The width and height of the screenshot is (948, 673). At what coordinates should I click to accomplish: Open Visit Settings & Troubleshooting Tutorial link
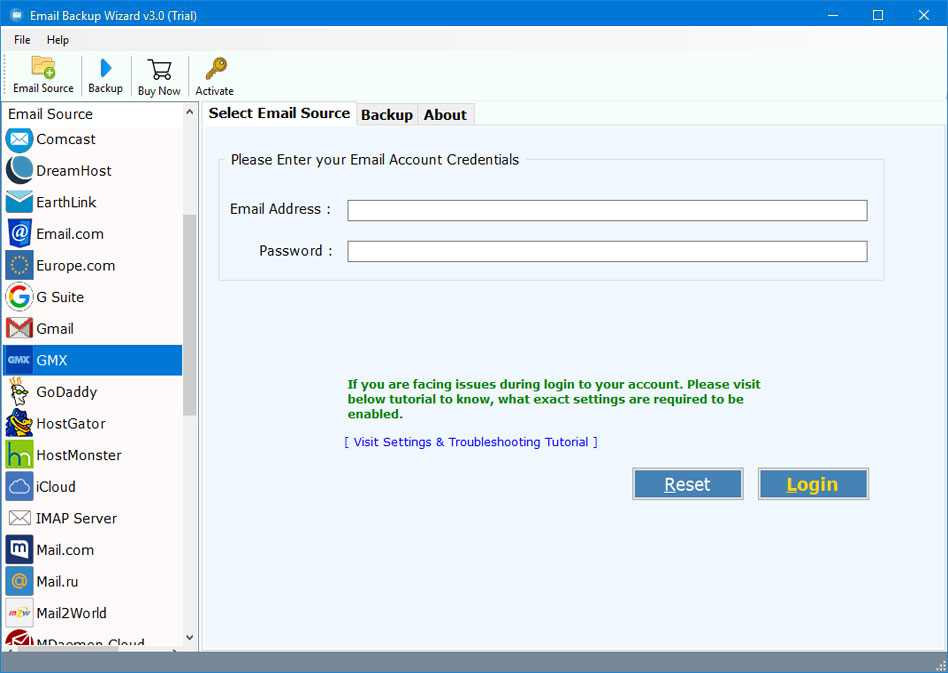[471, 442]
